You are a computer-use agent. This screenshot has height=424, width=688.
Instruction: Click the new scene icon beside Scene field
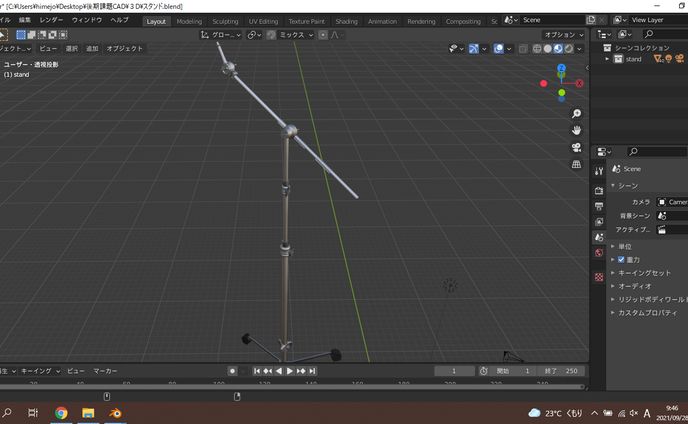coord(591,20)
